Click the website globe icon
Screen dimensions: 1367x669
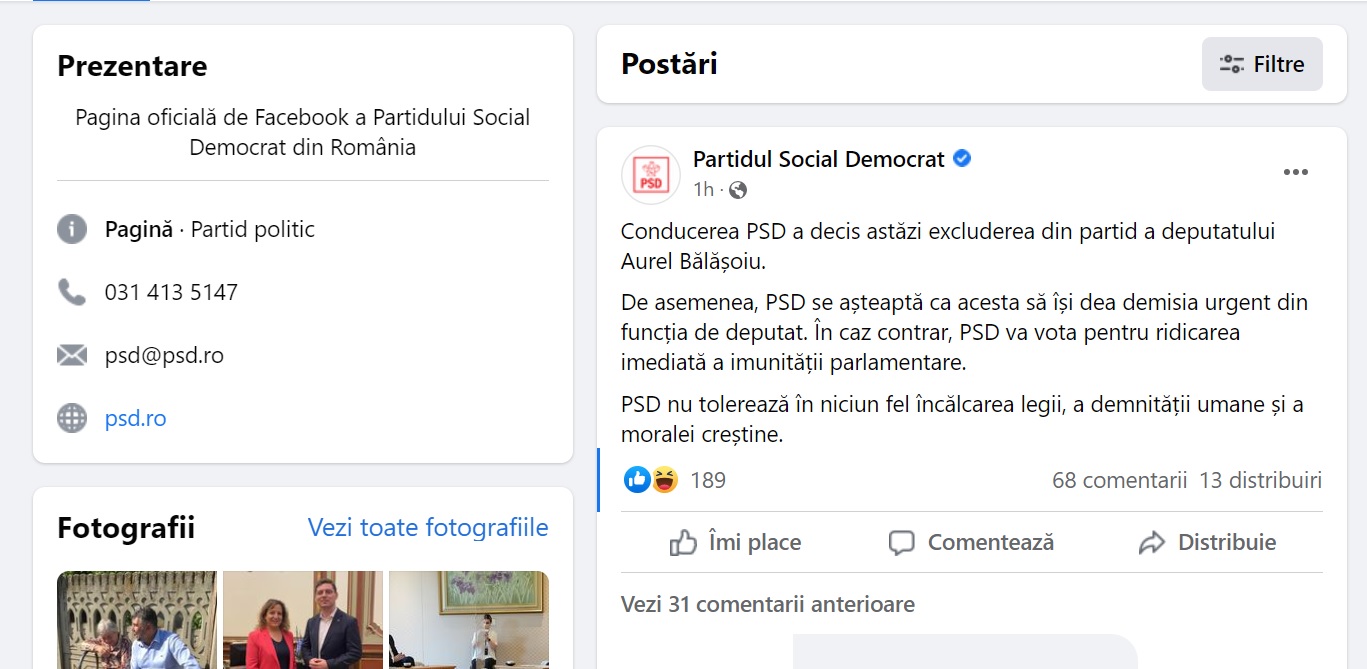(x=72, y=418)
